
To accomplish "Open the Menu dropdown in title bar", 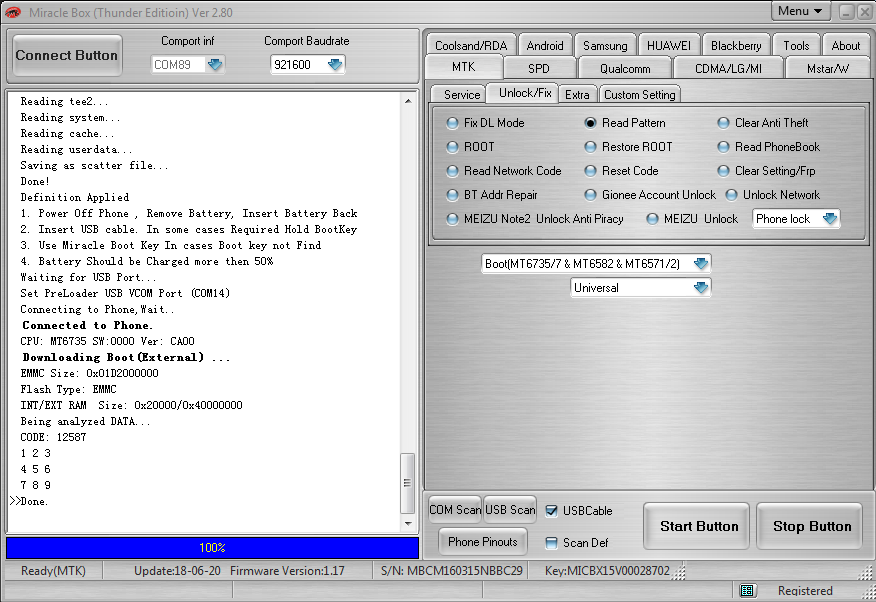I will pyautogui.click(x=801, y=11).
